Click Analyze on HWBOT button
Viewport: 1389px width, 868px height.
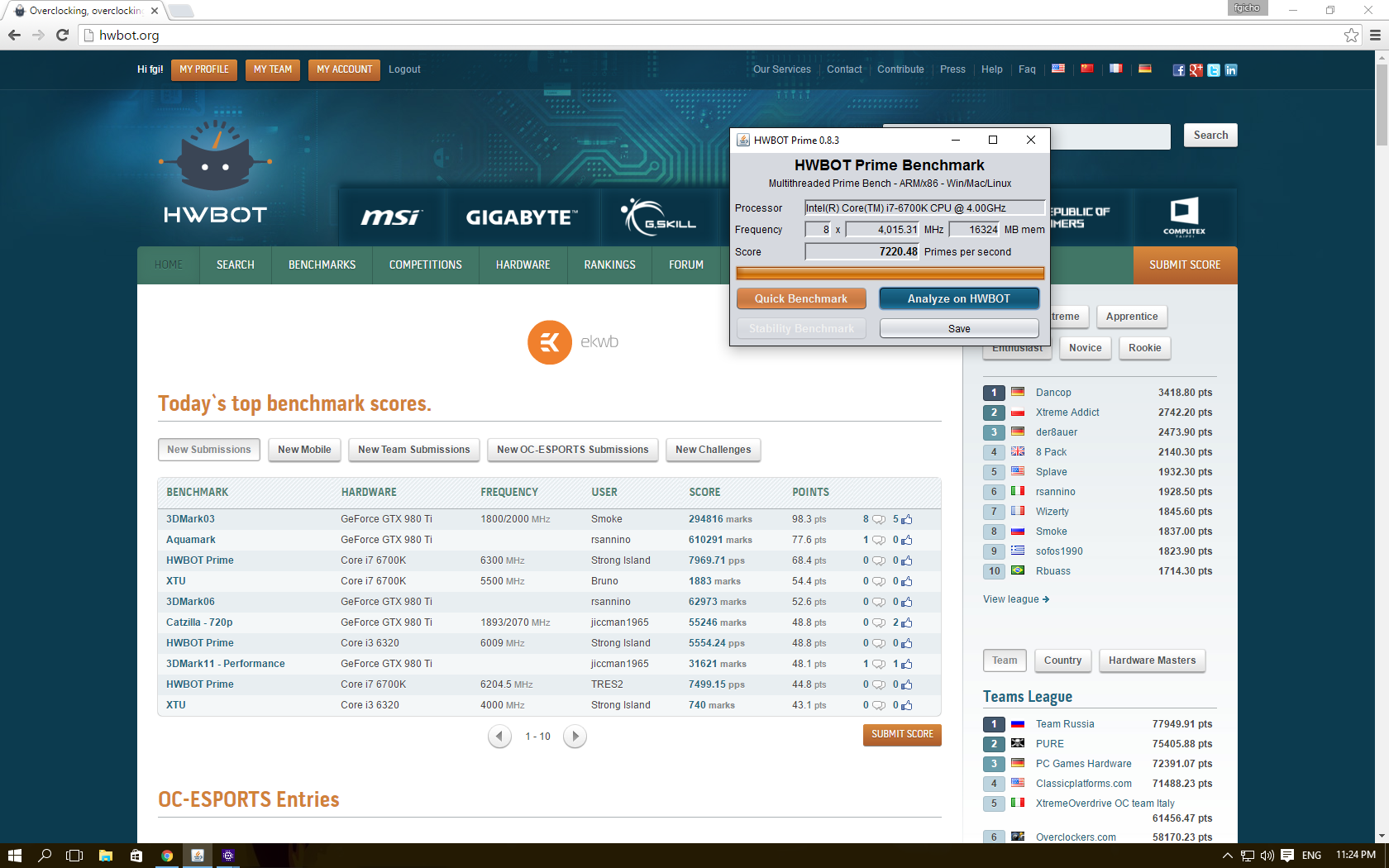pos(959,298)
